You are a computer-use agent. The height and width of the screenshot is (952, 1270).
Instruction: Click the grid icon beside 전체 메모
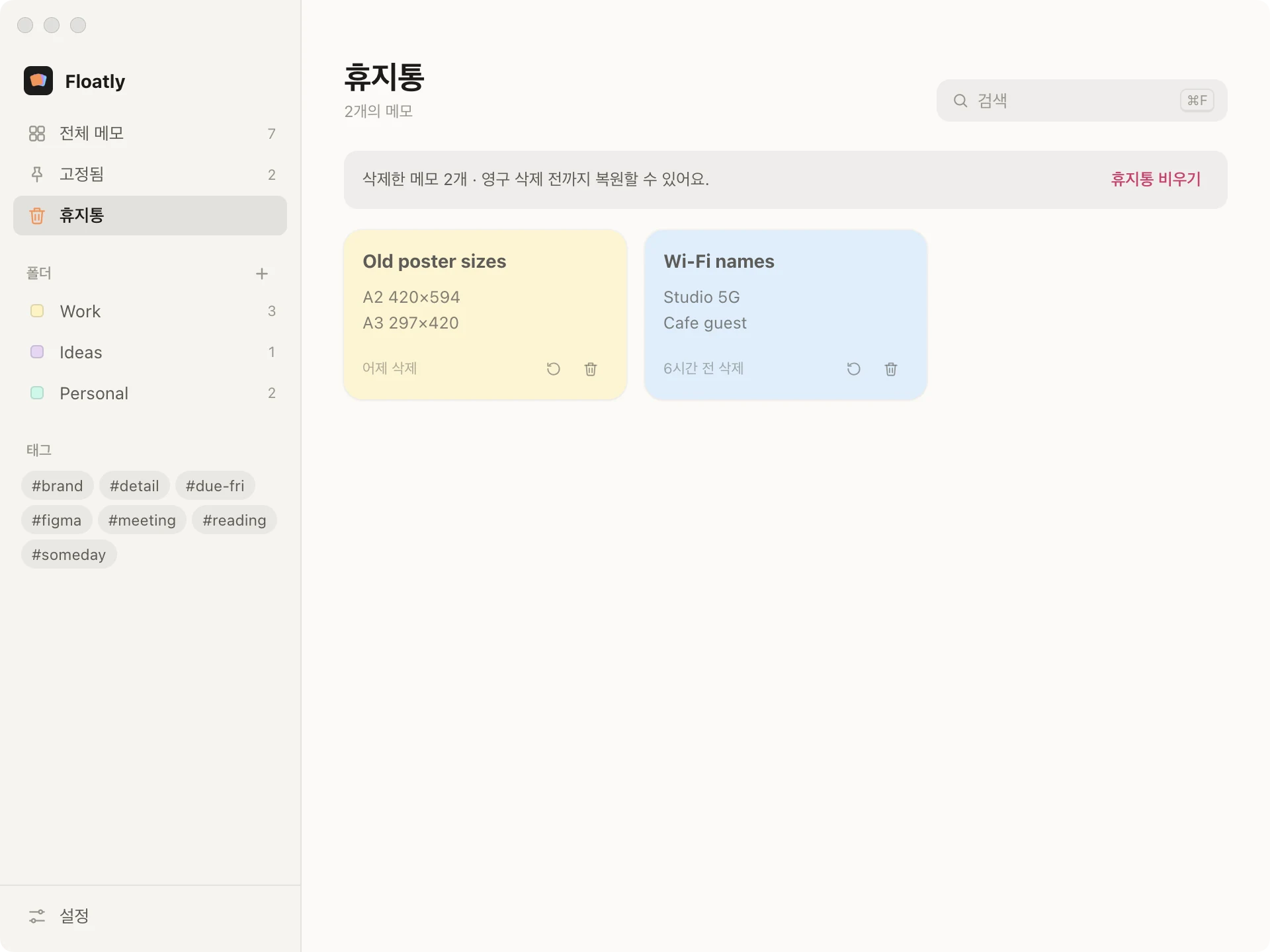pos(37,134)
